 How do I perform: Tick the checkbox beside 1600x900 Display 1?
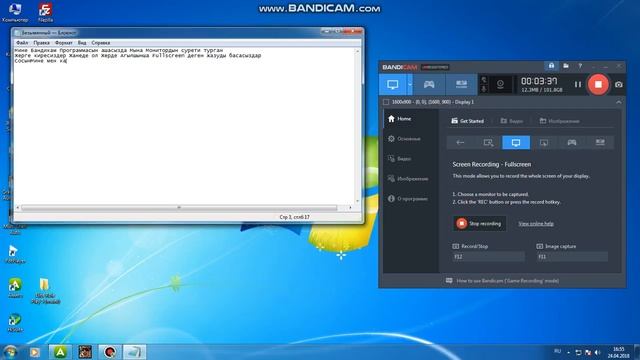tap(386, 102)
